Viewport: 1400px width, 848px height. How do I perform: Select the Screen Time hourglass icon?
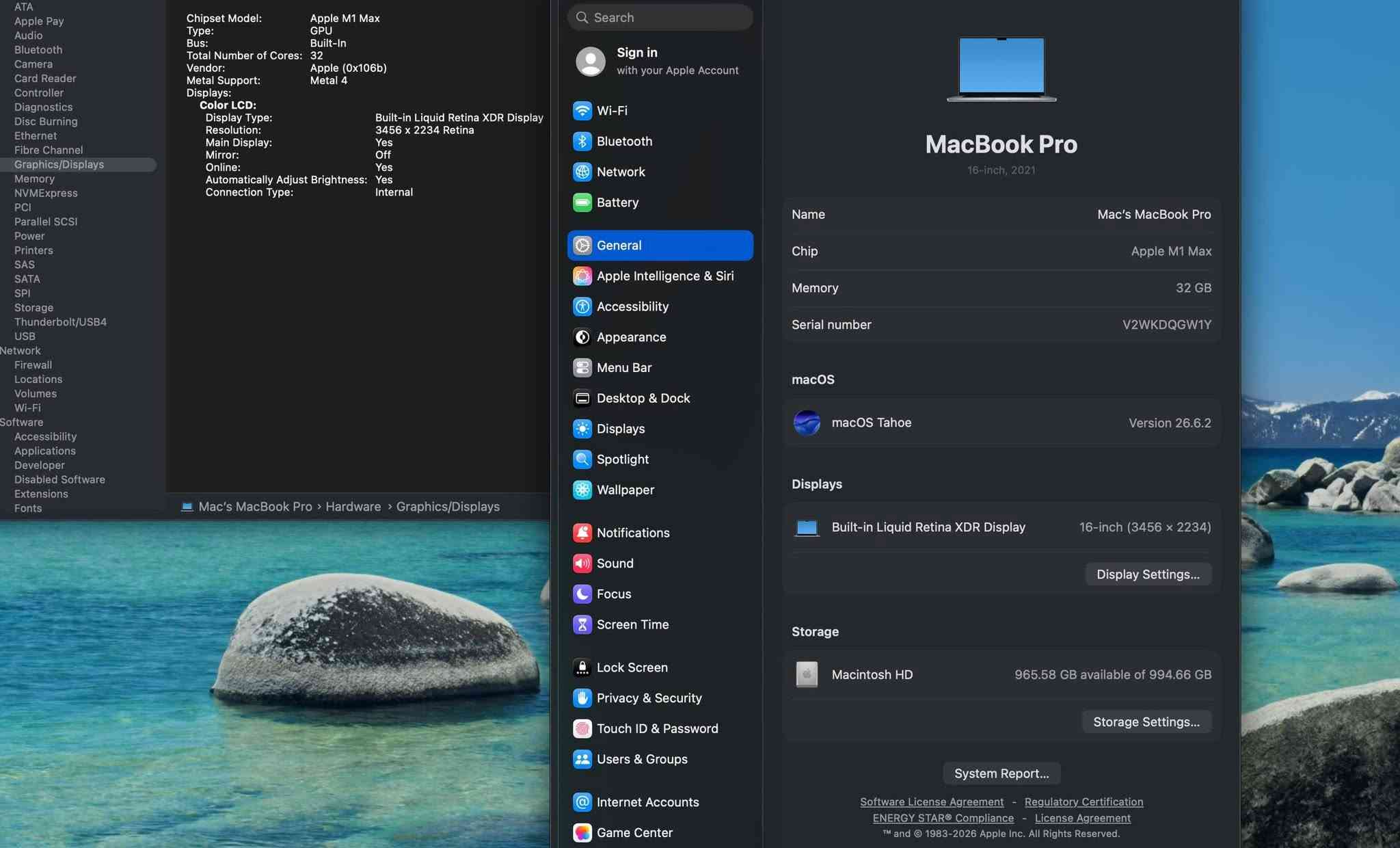[x=582, y=624]
